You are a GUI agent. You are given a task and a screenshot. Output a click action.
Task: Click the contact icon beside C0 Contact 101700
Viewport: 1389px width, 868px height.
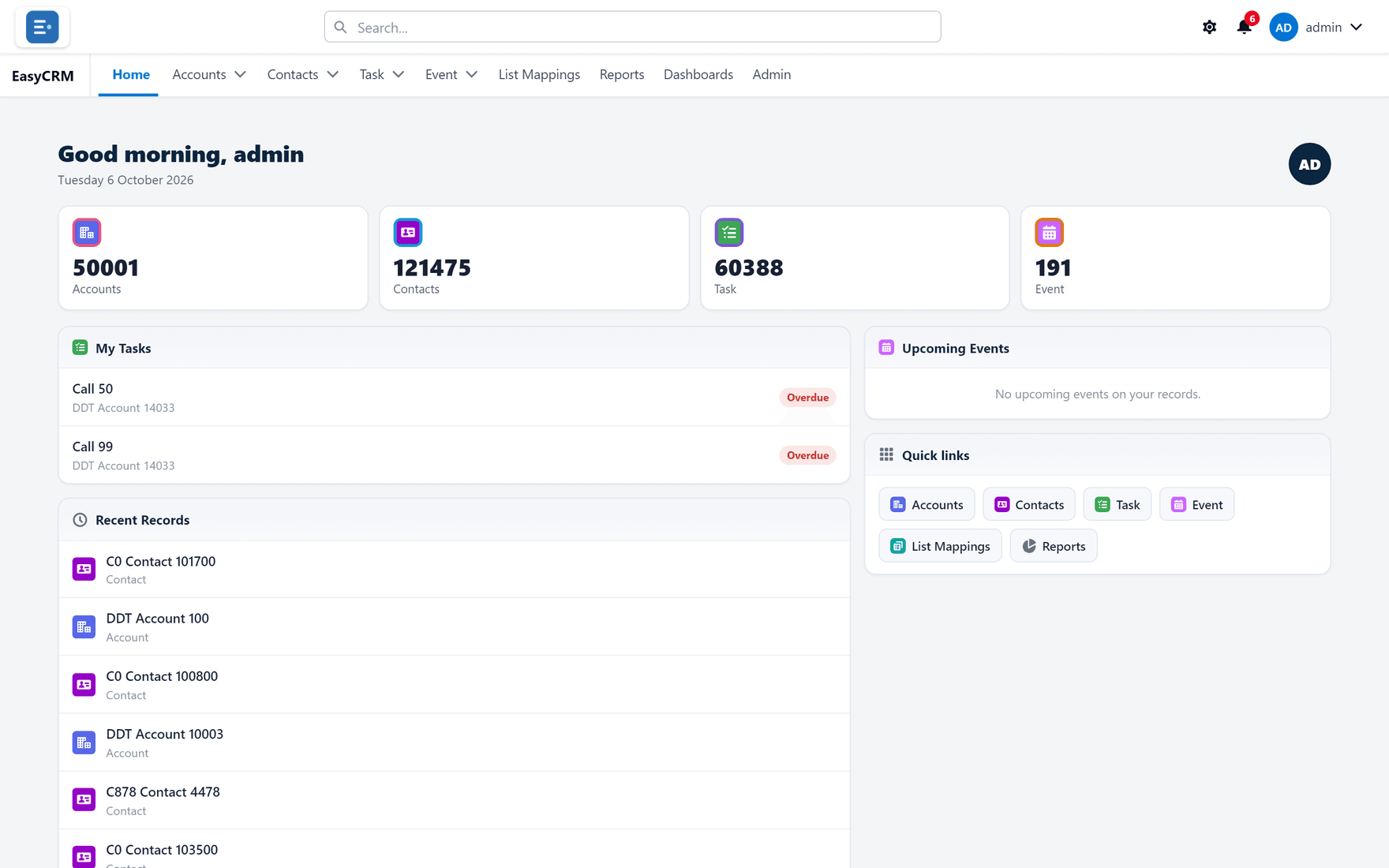pyautogui.click(x=84, y=569)
